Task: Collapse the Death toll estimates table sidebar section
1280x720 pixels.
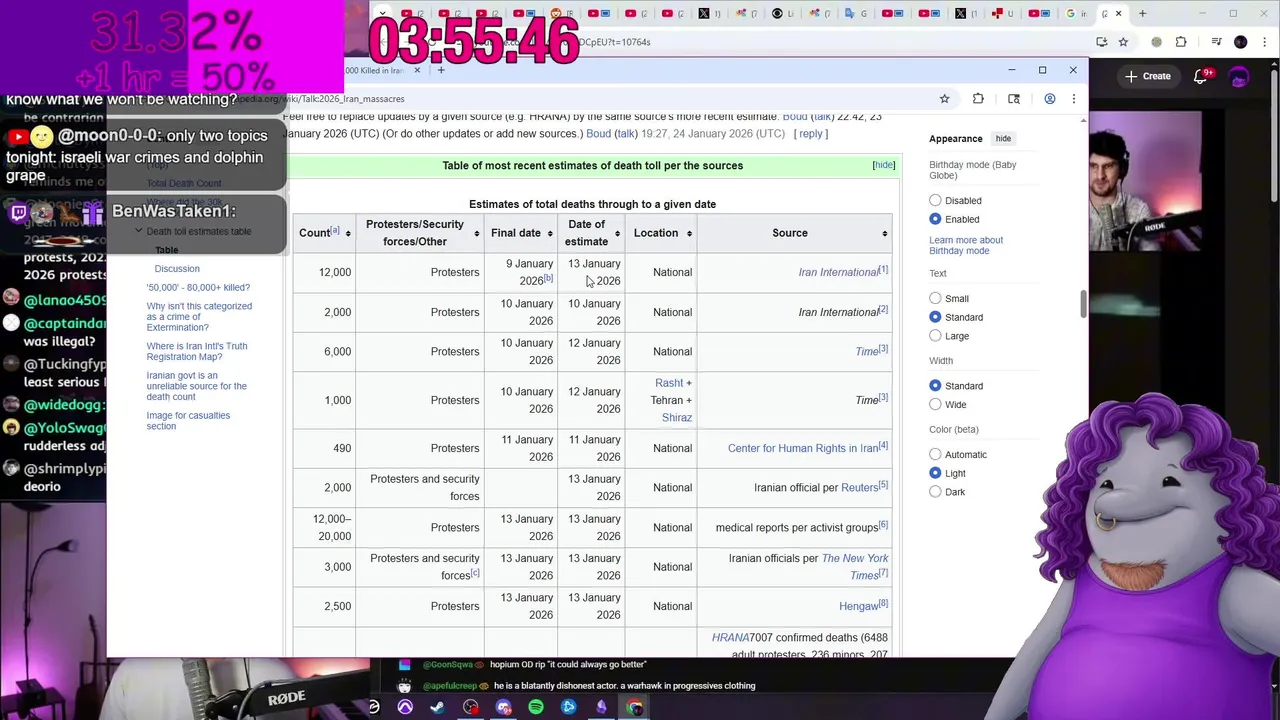Action: (139, 231)
